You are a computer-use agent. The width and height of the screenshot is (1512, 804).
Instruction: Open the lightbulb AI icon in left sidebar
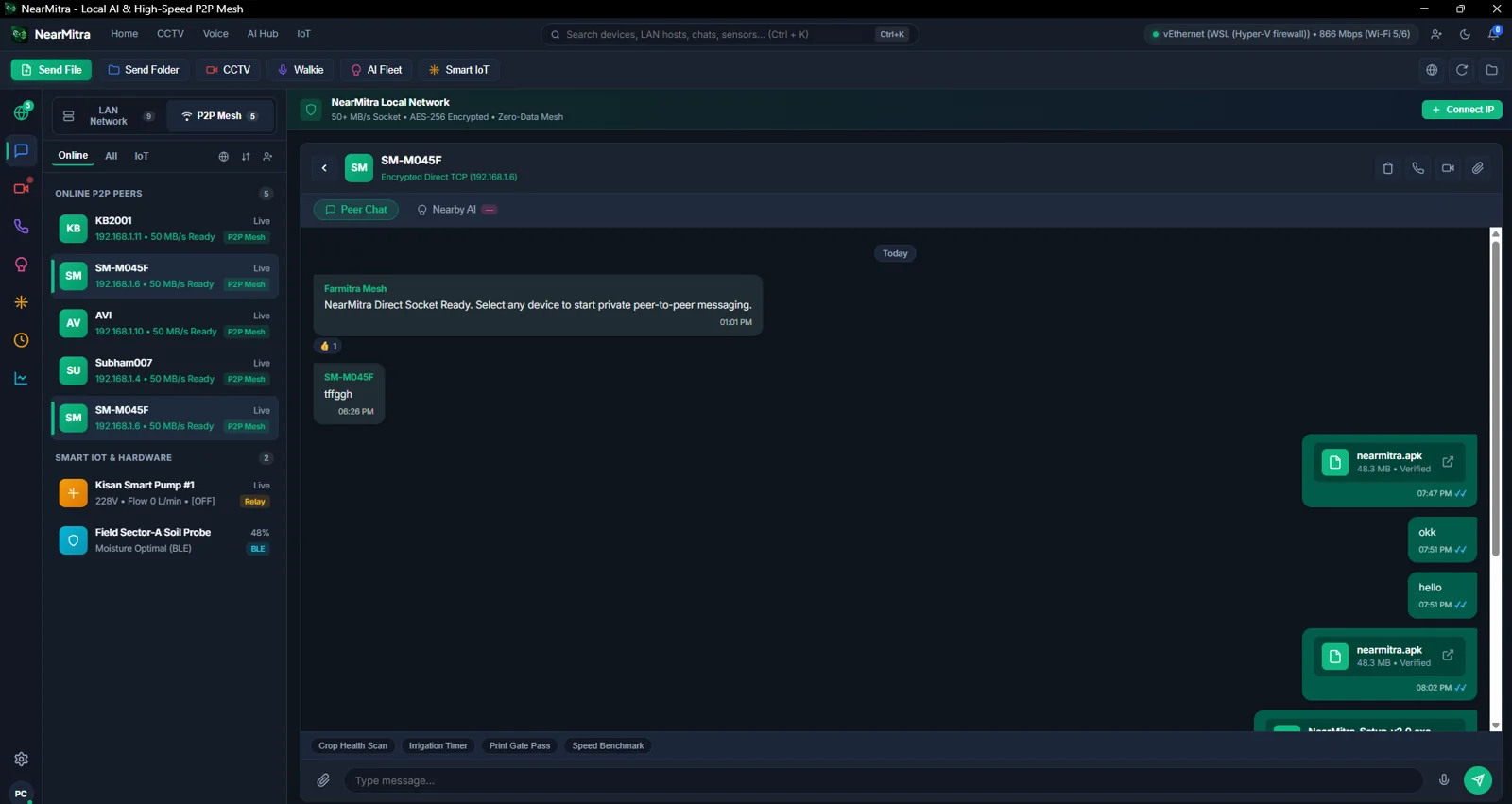pos(21,265)
